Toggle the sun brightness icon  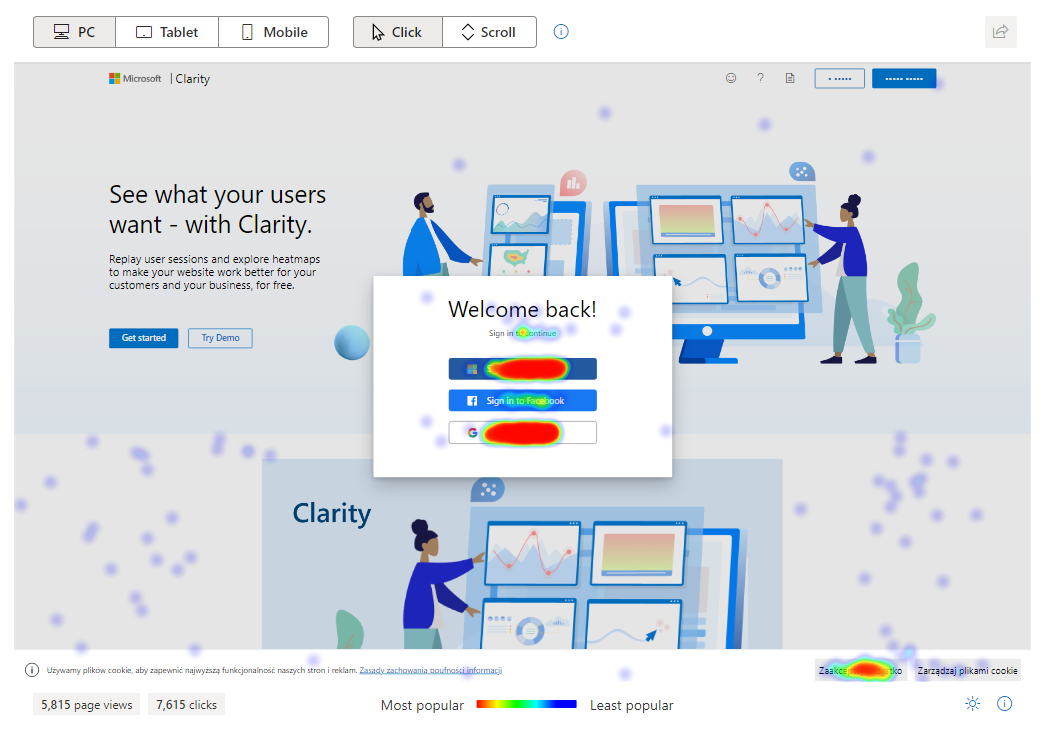tap(972, 703)
